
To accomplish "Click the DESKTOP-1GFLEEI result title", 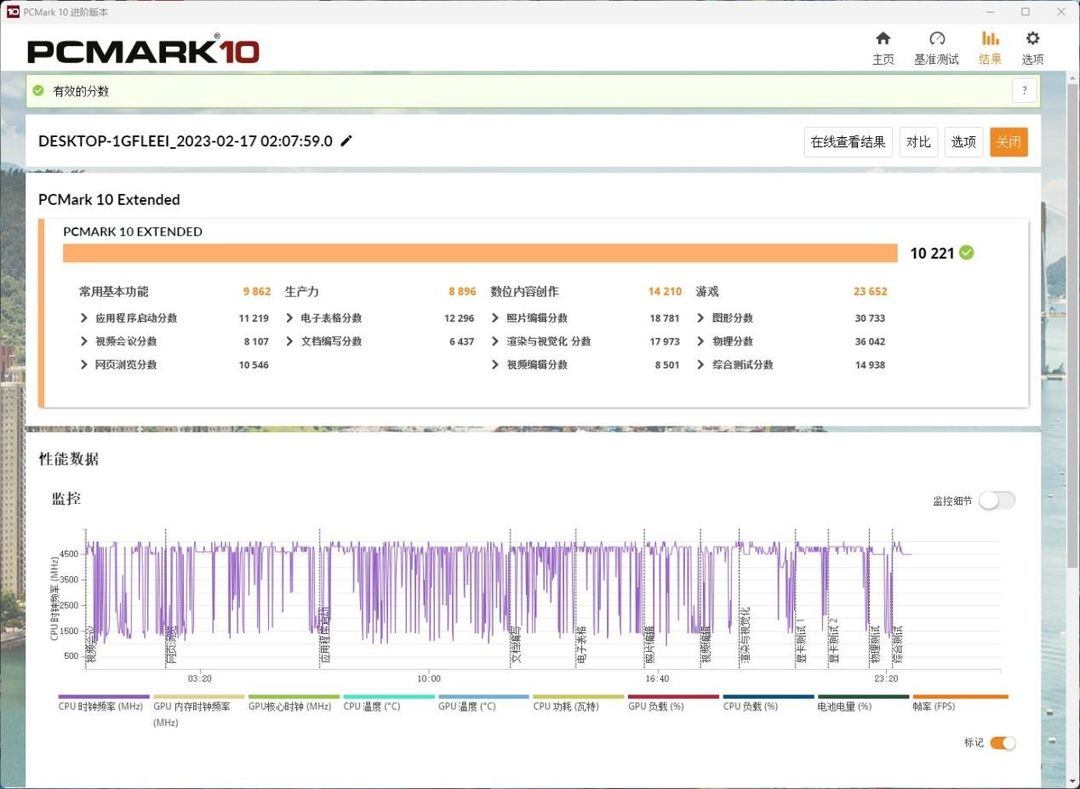I will pos(185,141).
